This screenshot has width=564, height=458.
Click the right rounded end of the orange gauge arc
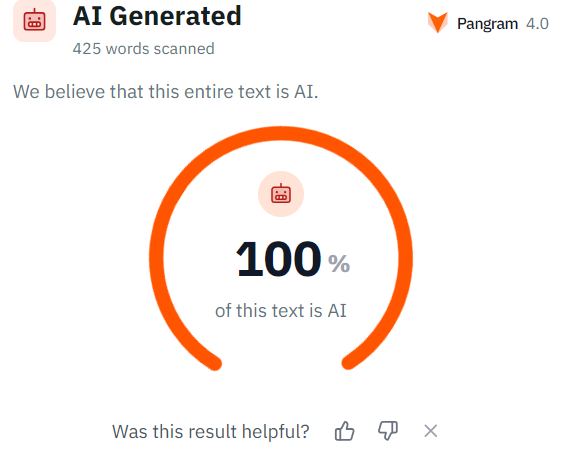tap(348, 362)
